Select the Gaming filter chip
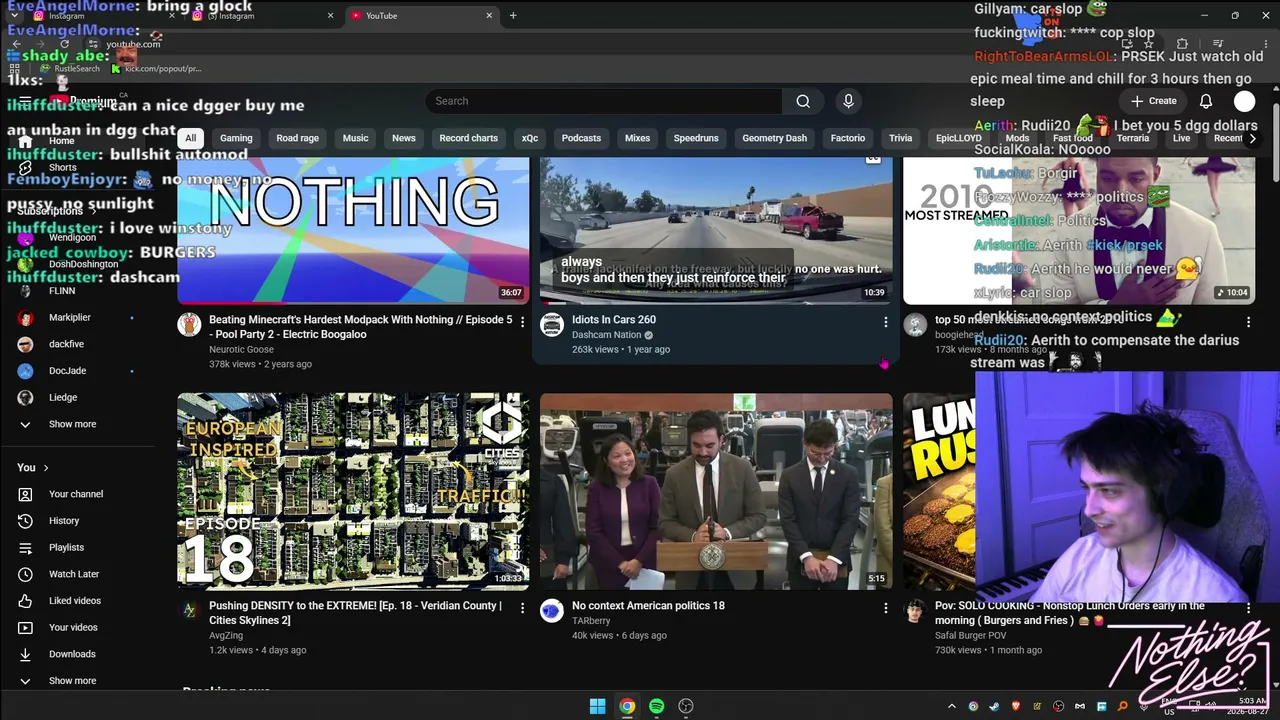Viewport: 1280px width, 720px height. pyautogui.click(x=236, y=138)
